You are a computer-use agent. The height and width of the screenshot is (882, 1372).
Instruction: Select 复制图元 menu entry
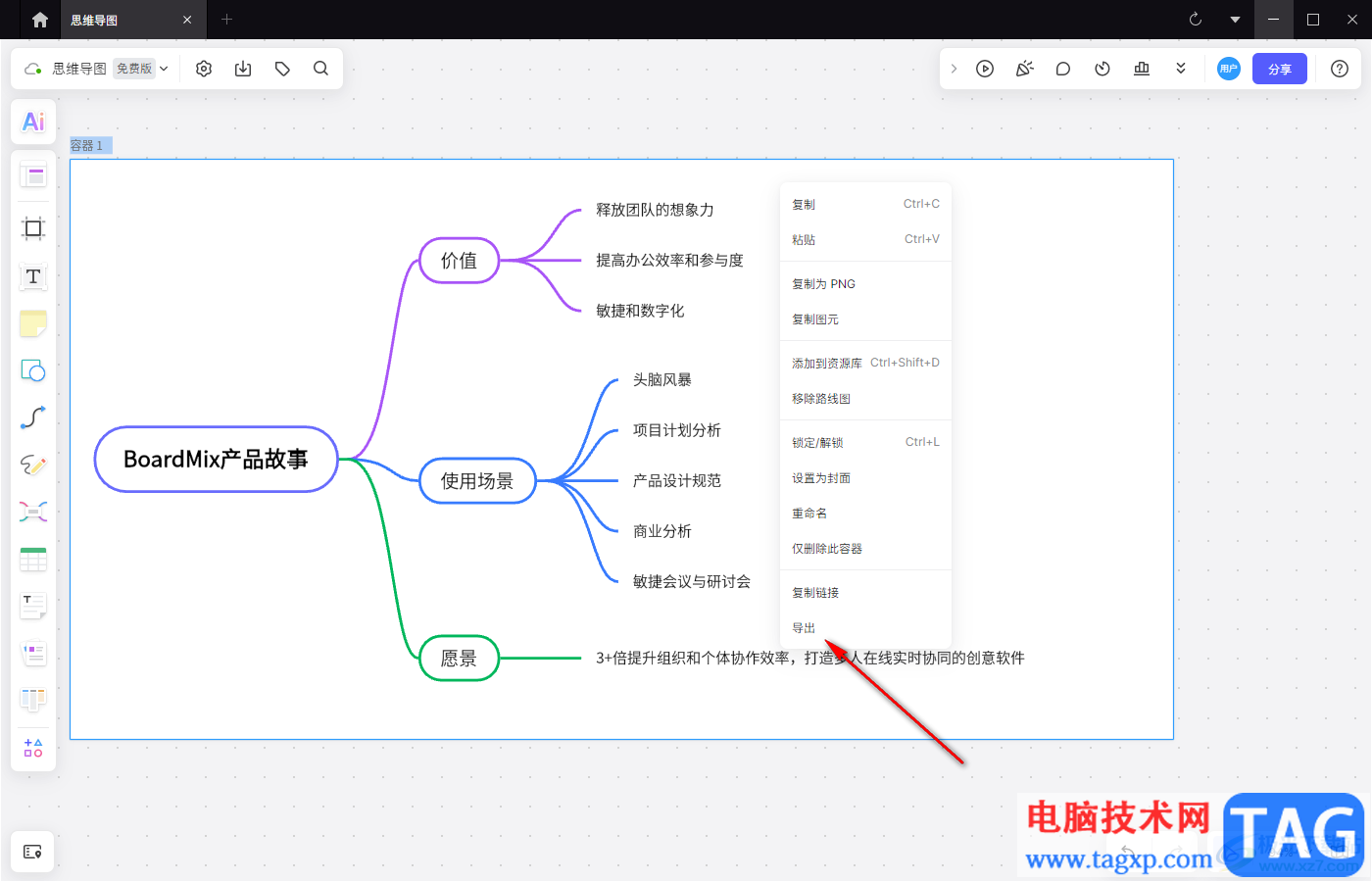(x=865, y=319)
